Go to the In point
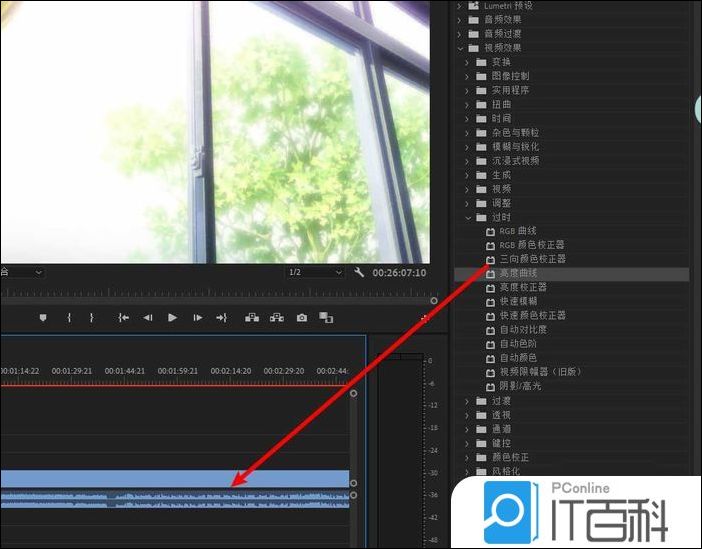Image resolution: width=702 pixels, height=549 pixels. click(124, 317)
